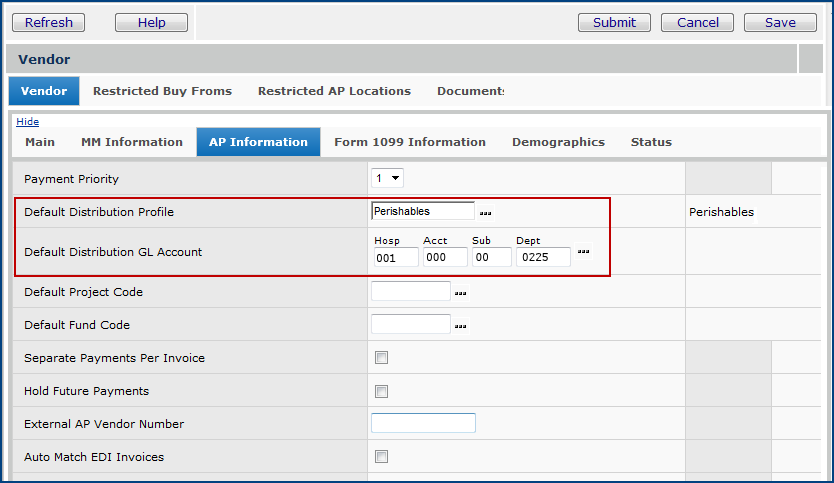
Task: Open the Form 1099 Information tab
Action: pyautogui.click(x=410, y=142)
